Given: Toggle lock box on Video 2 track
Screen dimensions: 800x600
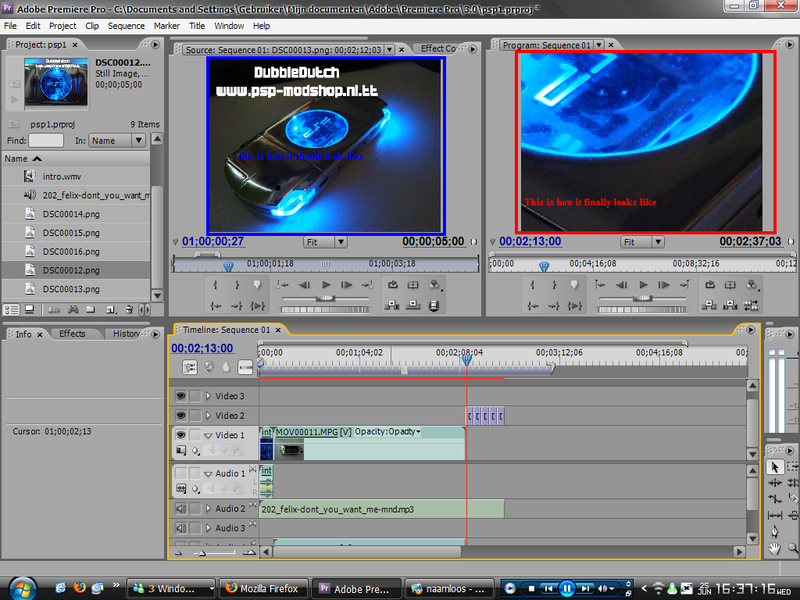Looking at the screenshot, I should [195, 415].
